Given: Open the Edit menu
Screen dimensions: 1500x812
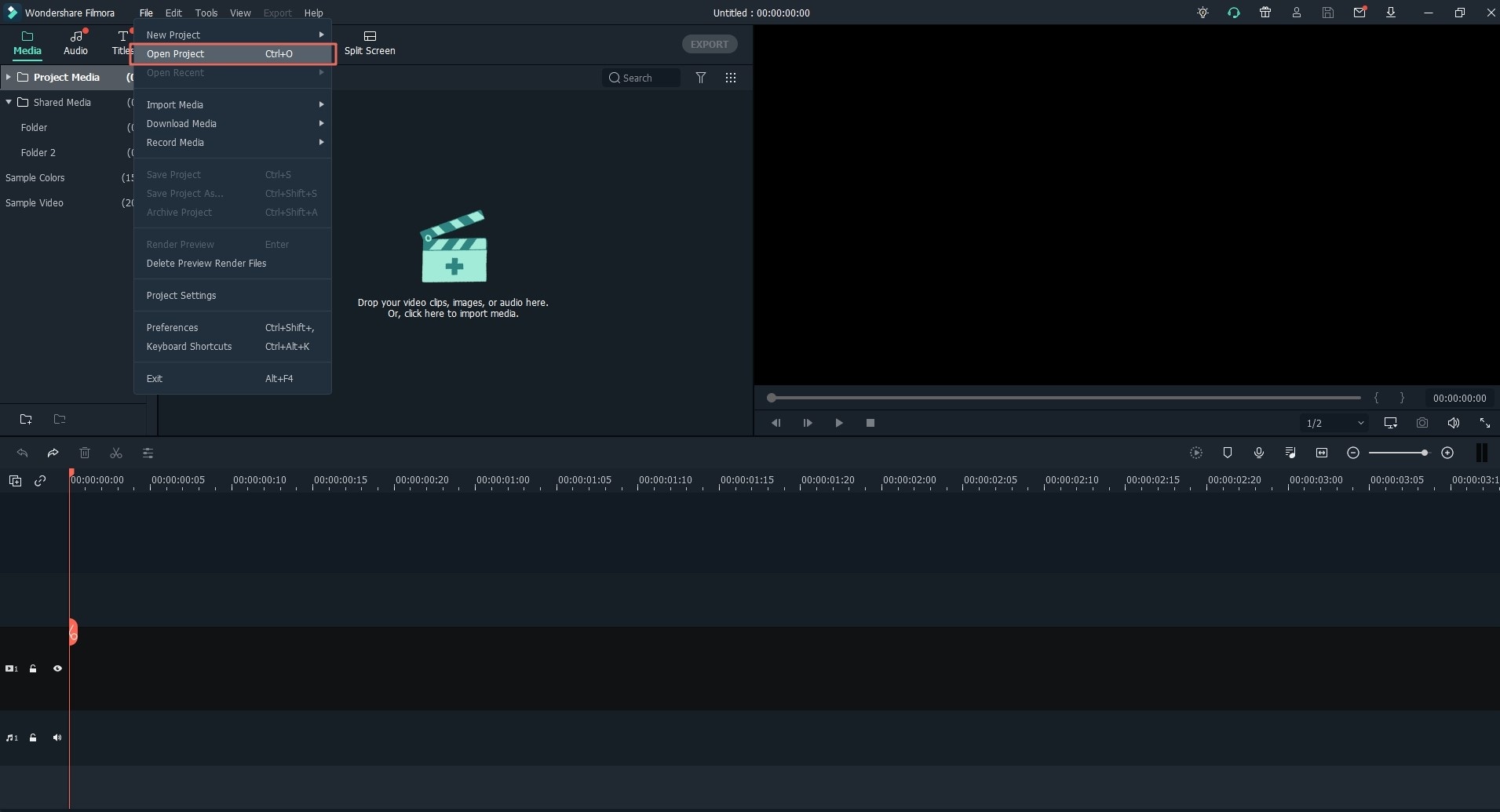Looking at the screenshot, I should 173,13.
